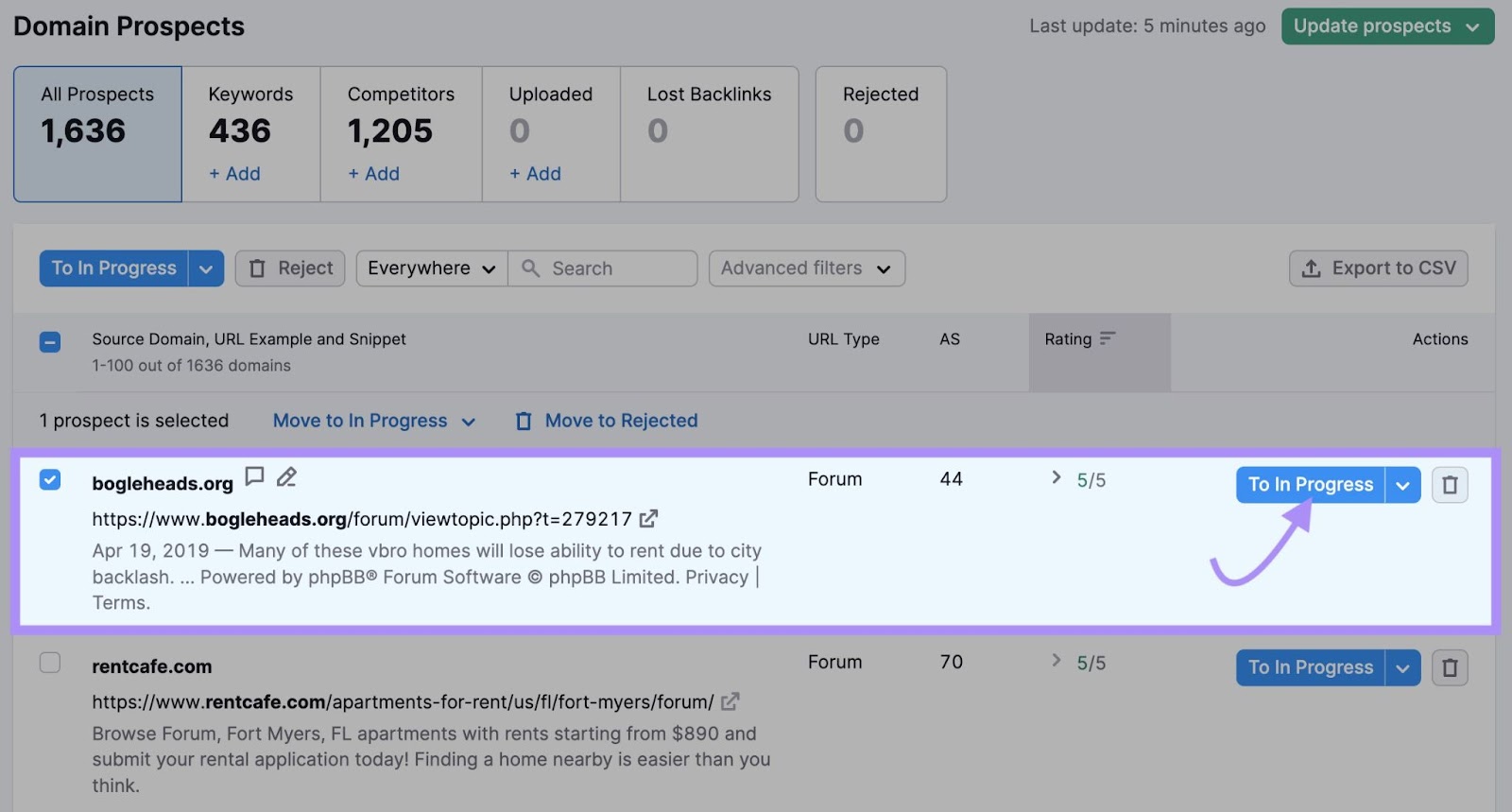Screen dimensions: 1512x812
Task: Open bogleheads.org URL external link icon
Action: [648, 519]
